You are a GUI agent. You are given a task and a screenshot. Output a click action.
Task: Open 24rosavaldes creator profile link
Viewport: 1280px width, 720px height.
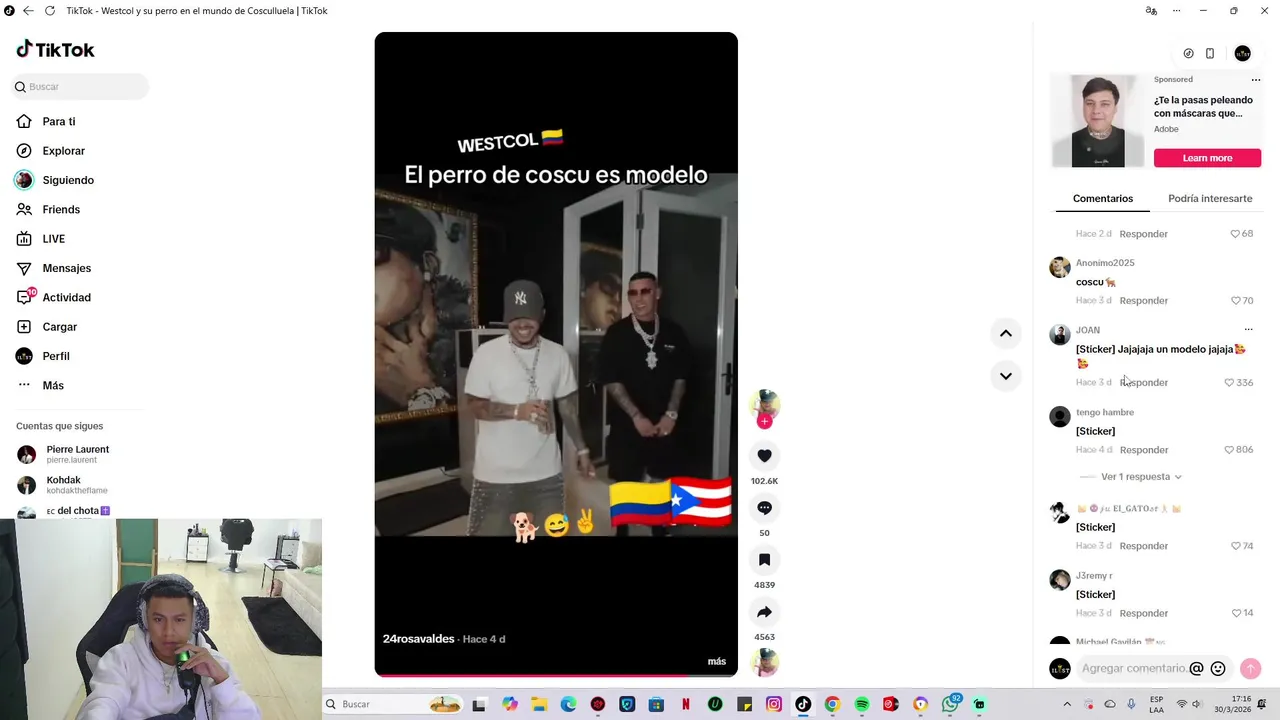pos(418,639)
